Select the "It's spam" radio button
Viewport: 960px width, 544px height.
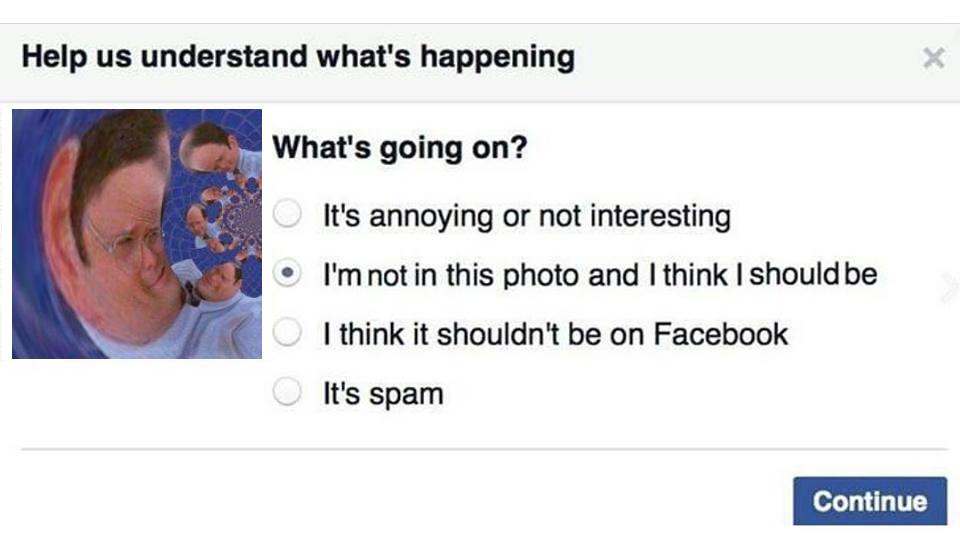click(x=288, y=393)
